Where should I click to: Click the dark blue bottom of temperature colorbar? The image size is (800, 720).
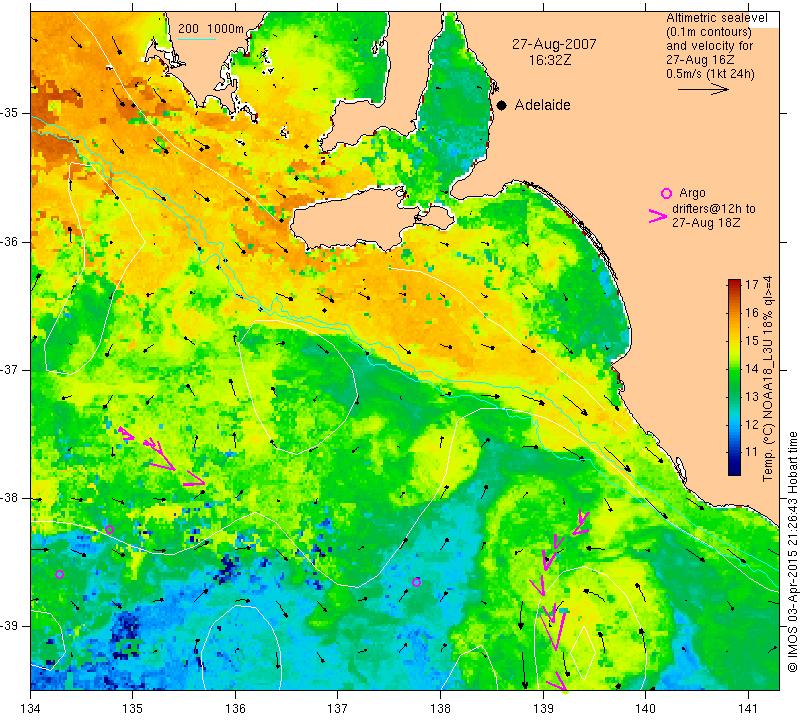point(734,470)
